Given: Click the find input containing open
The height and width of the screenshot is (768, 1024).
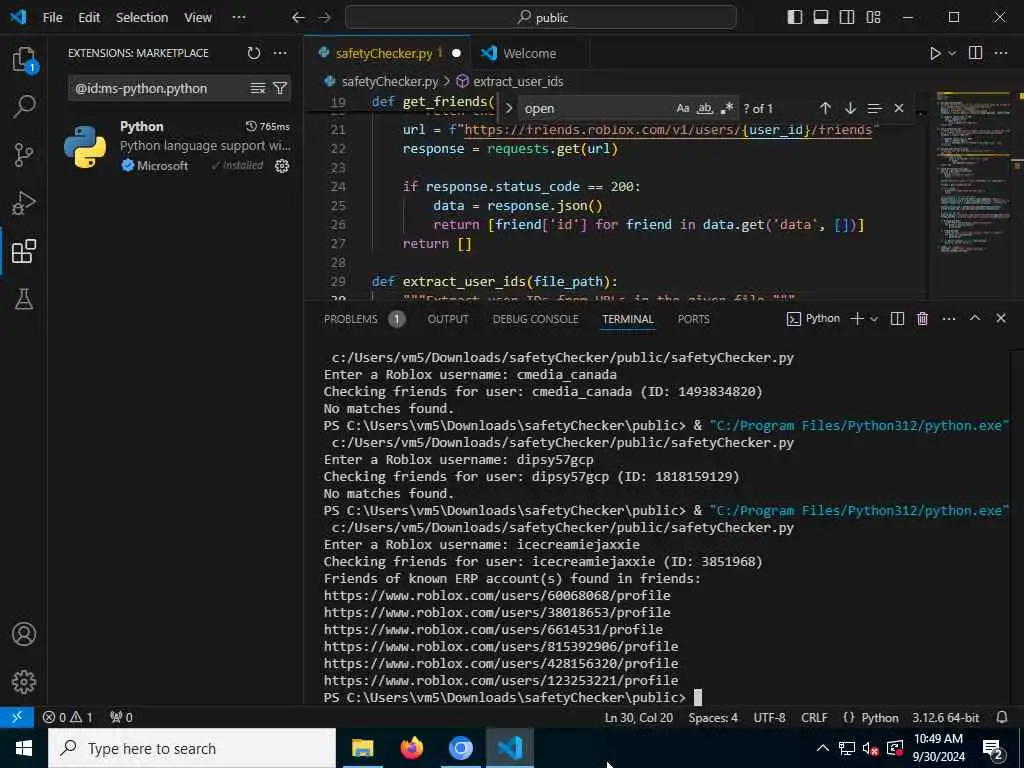Looking at the screenshot, I should [596, 108].
